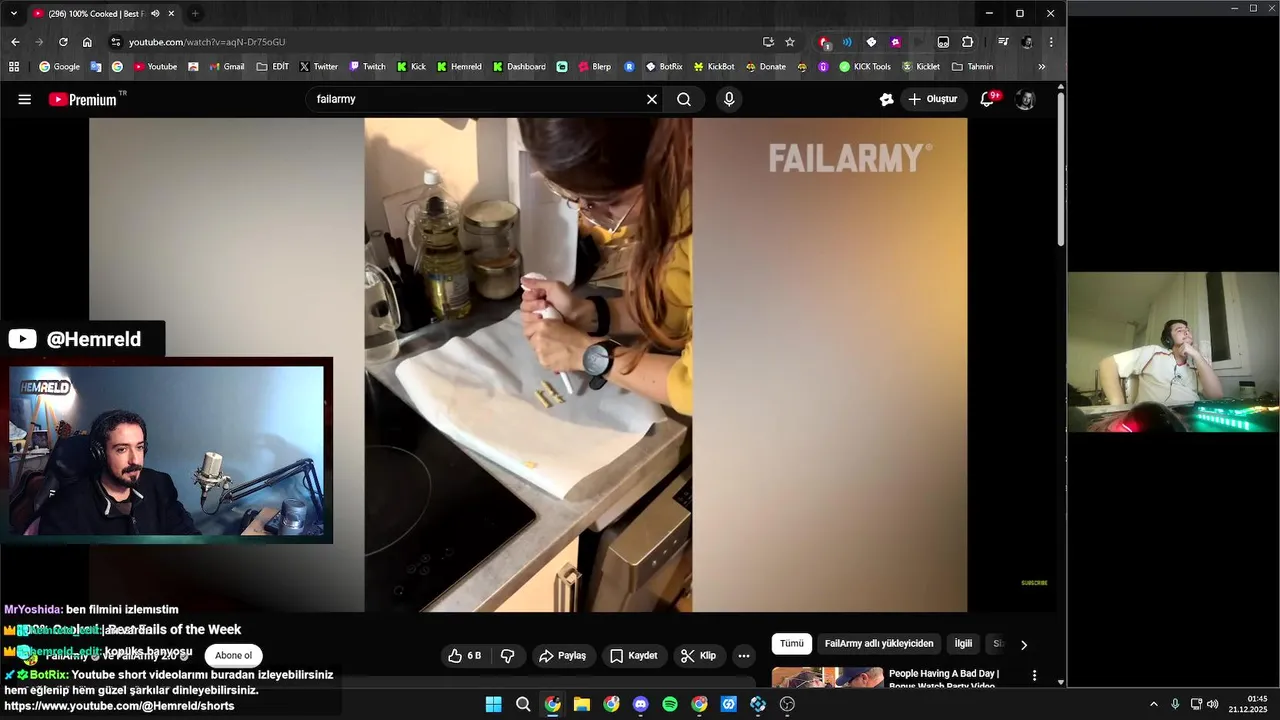
Task: Open the Twitter bookmark
Action: 319,67
